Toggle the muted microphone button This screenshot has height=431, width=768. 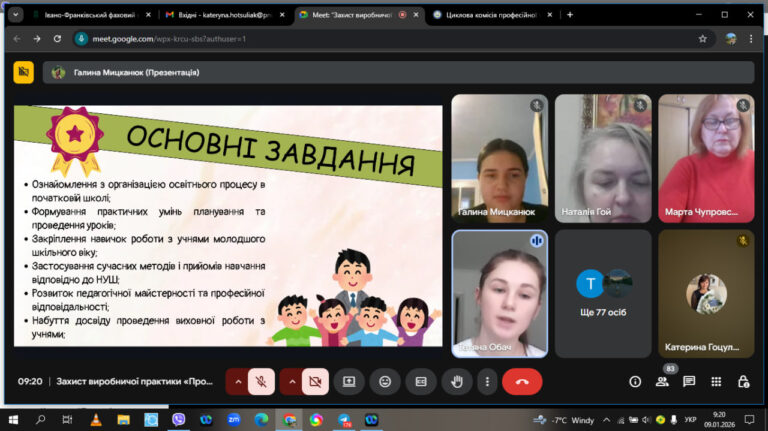pyautogui.click(x=262, y=382)
